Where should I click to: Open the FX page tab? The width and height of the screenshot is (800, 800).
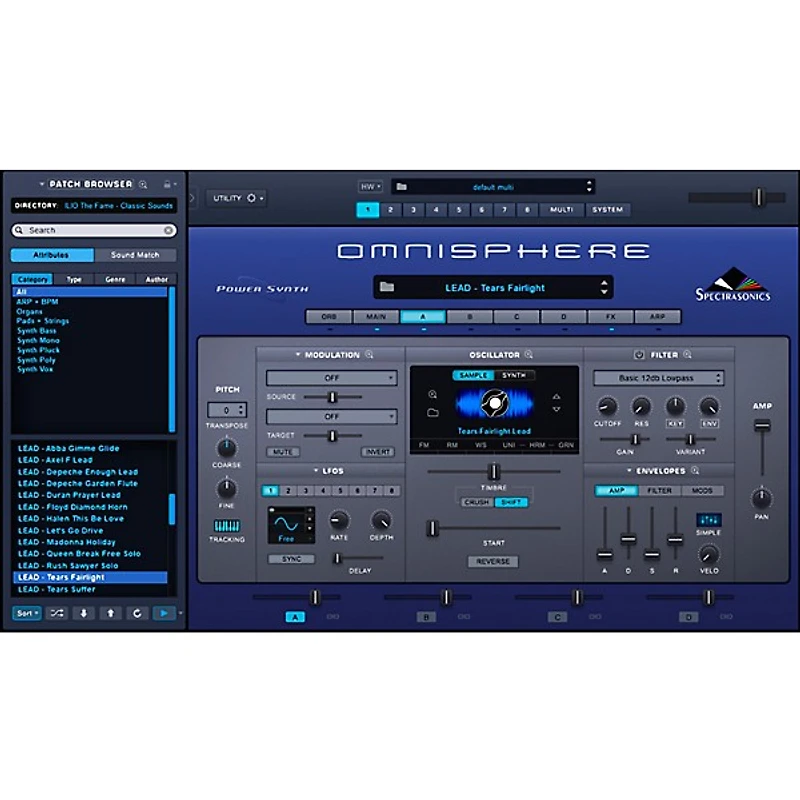pos(611,317)
